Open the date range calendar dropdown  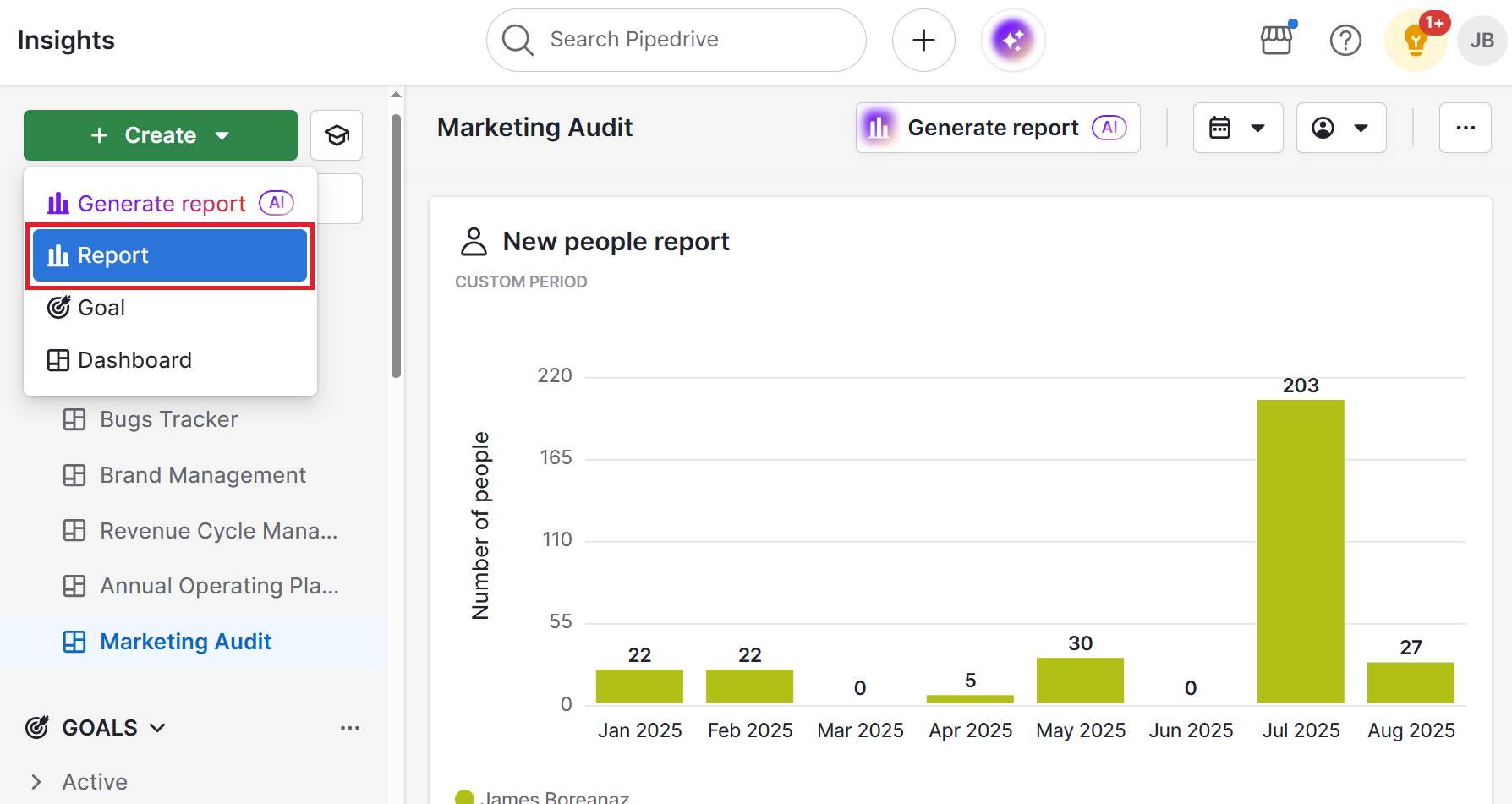[x=1237, y=128]
